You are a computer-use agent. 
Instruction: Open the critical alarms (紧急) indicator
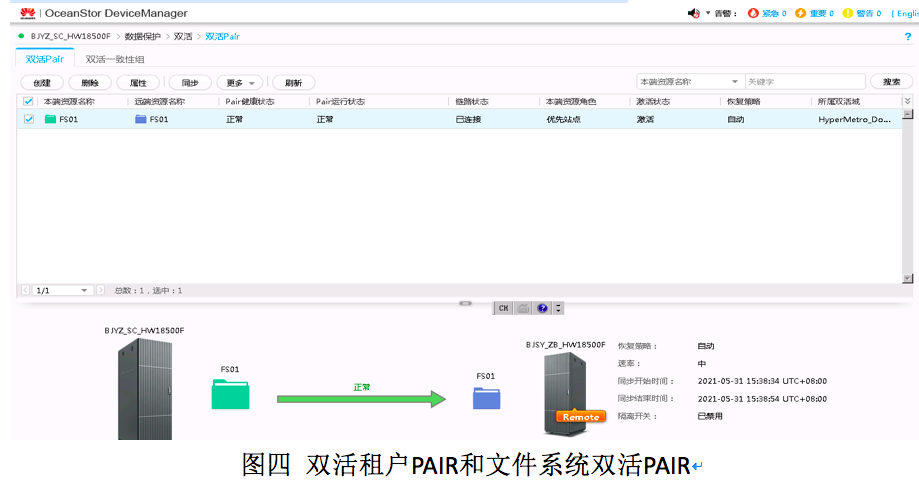(767, 13)
